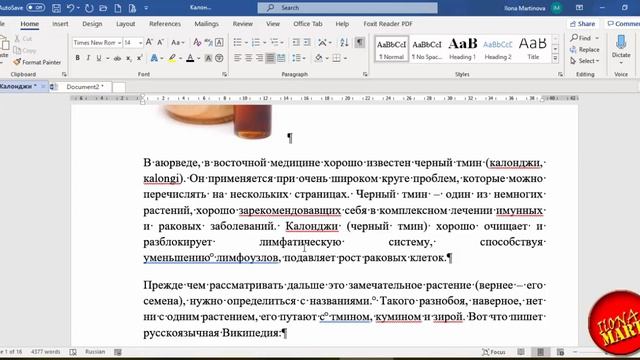This screenshot has height=360, width=640.
Task: Click the Sort icon
Action: coord(344,42)
